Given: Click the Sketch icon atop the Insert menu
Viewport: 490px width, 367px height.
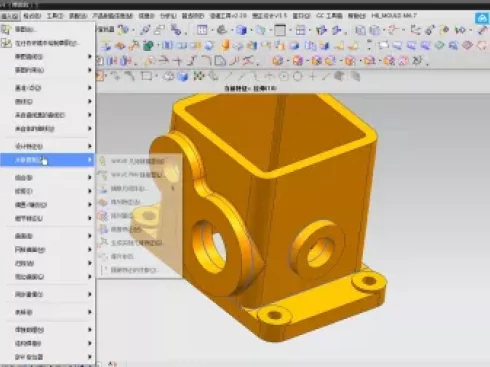Looking at the screenshot, I should tap(6, 29).
